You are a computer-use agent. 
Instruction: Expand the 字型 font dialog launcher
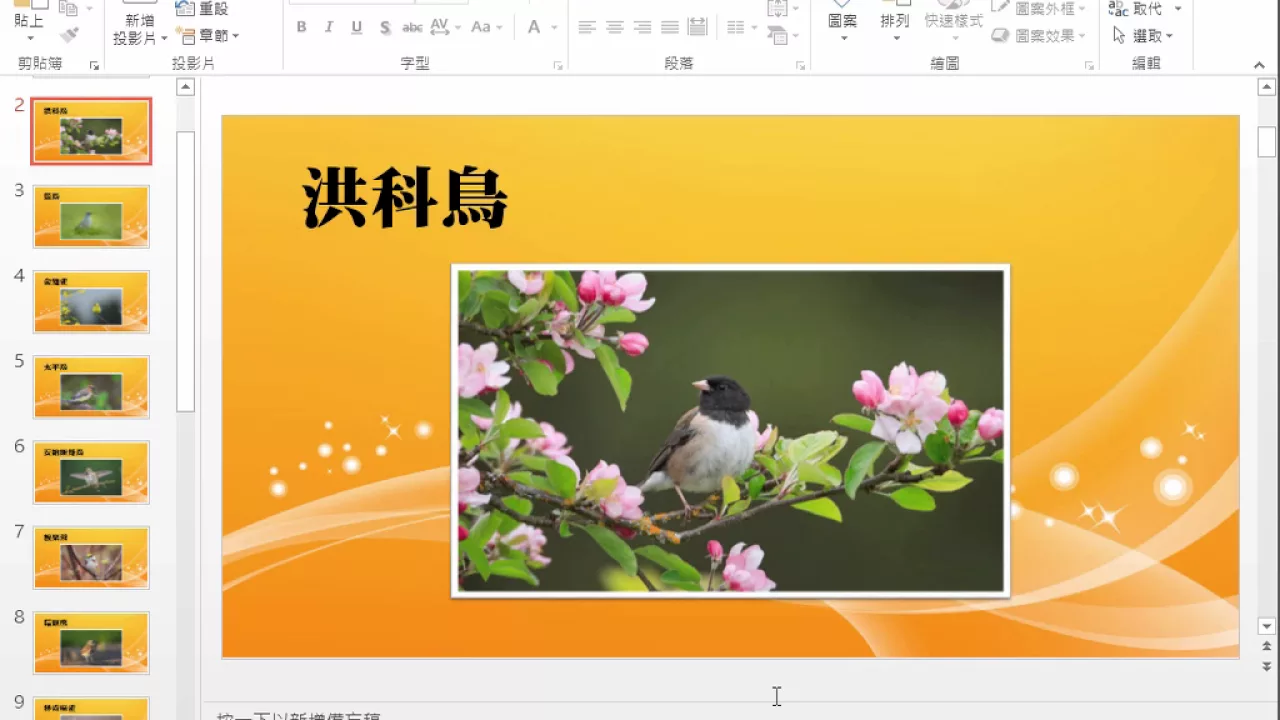pyautogui.click(x=558, y=66)
